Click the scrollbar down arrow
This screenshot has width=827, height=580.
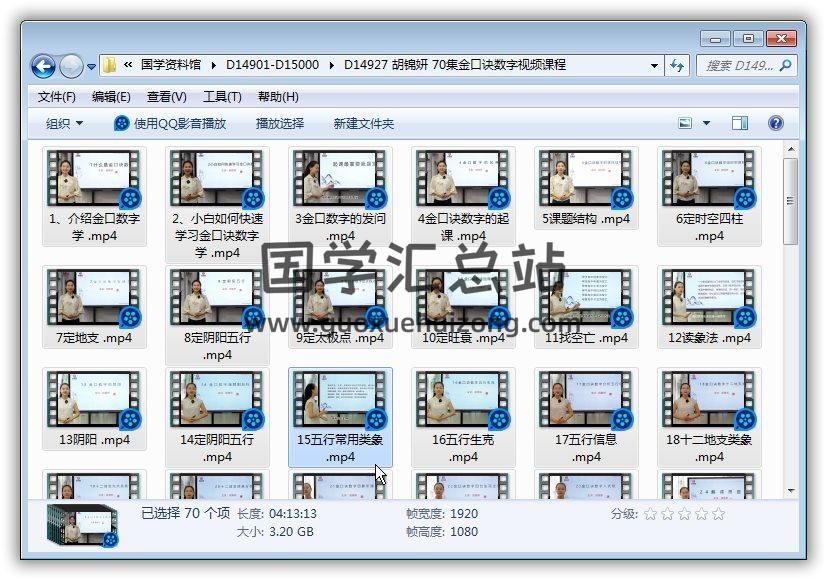tap(791, 491)
